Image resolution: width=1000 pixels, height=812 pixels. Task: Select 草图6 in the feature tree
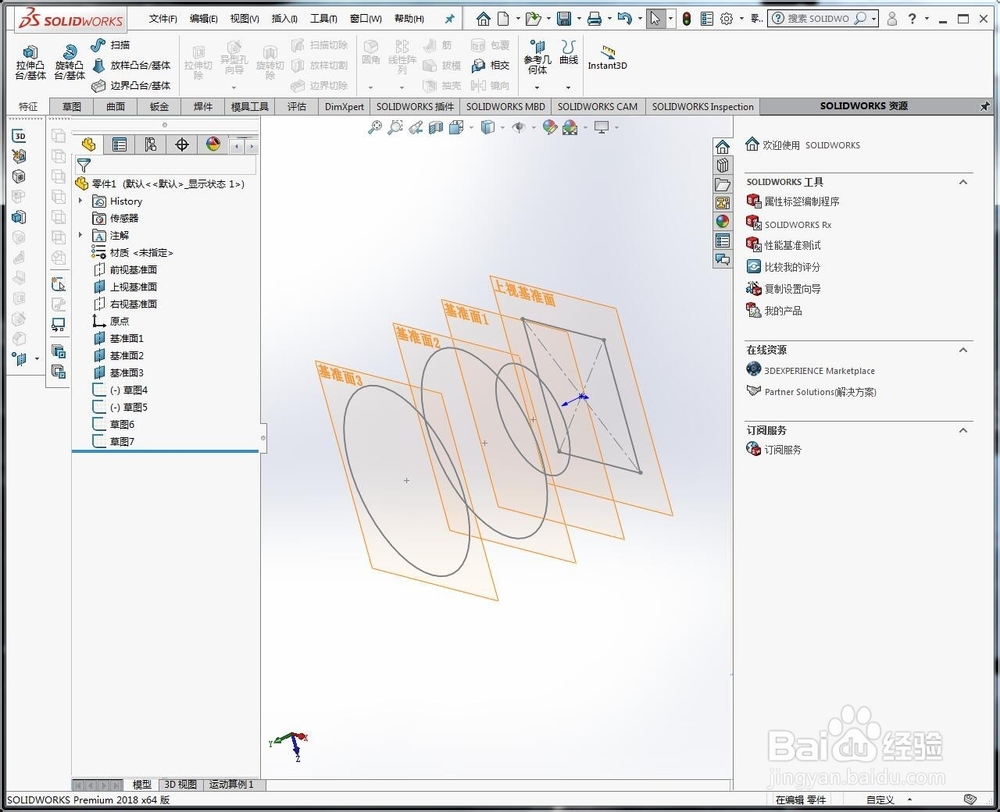coord(122,424)
